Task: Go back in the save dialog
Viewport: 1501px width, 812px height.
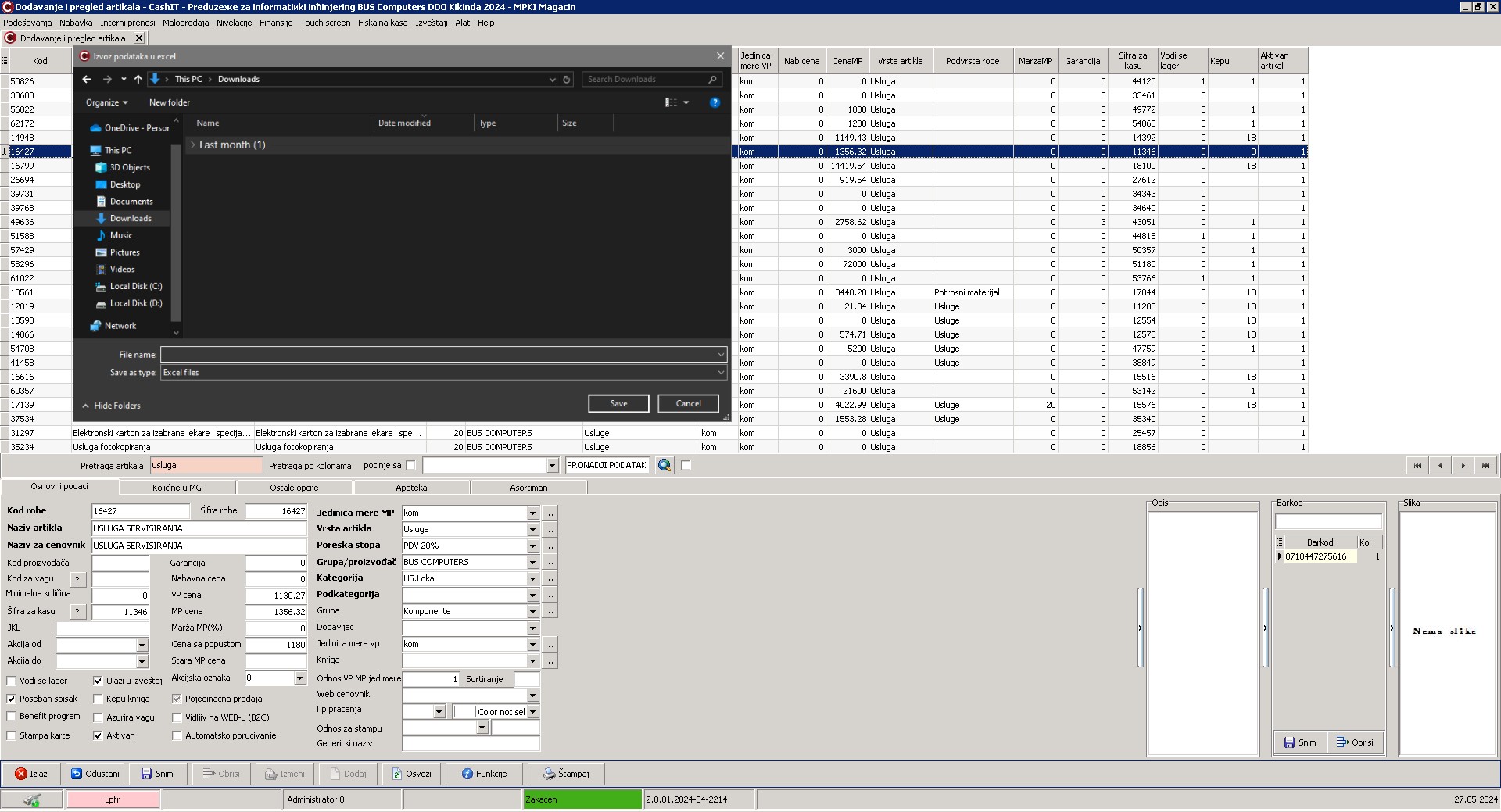Action: pyautogui.click(x=87, y=79)
